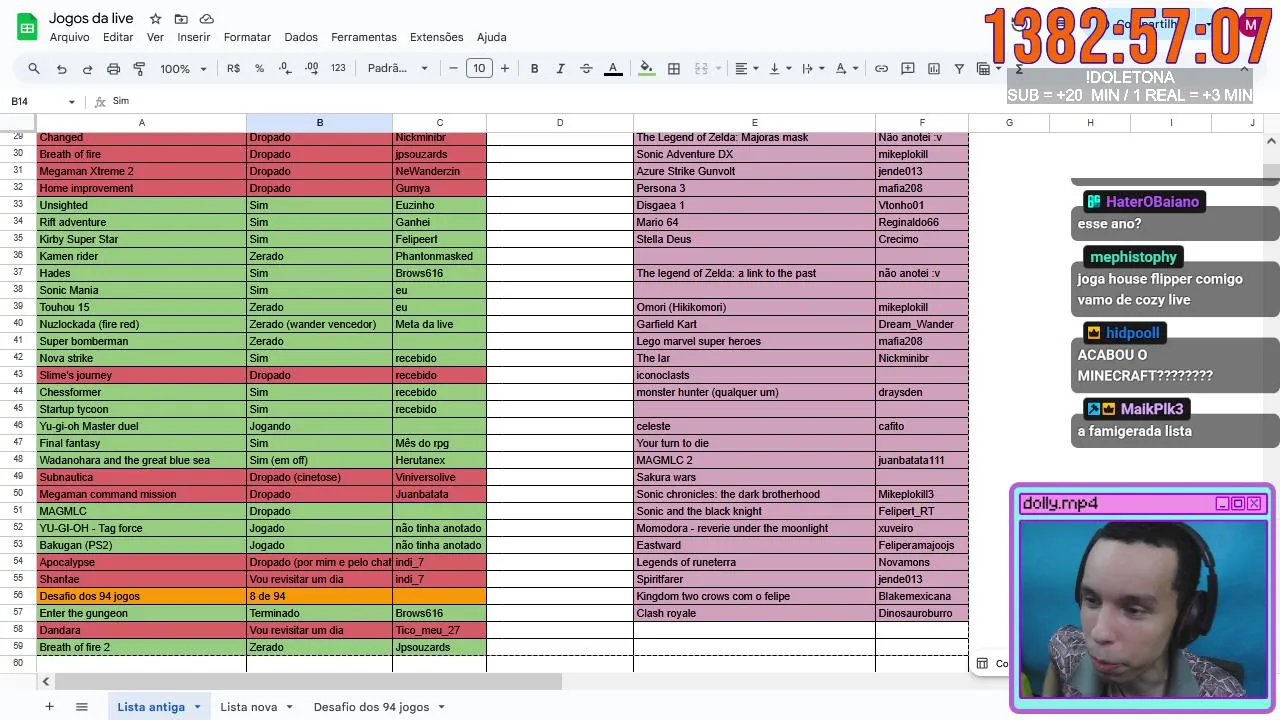Open text rotation dropdown
Image resolution: width=1280 pixels, height=720 pixels.
coord(846,69)
